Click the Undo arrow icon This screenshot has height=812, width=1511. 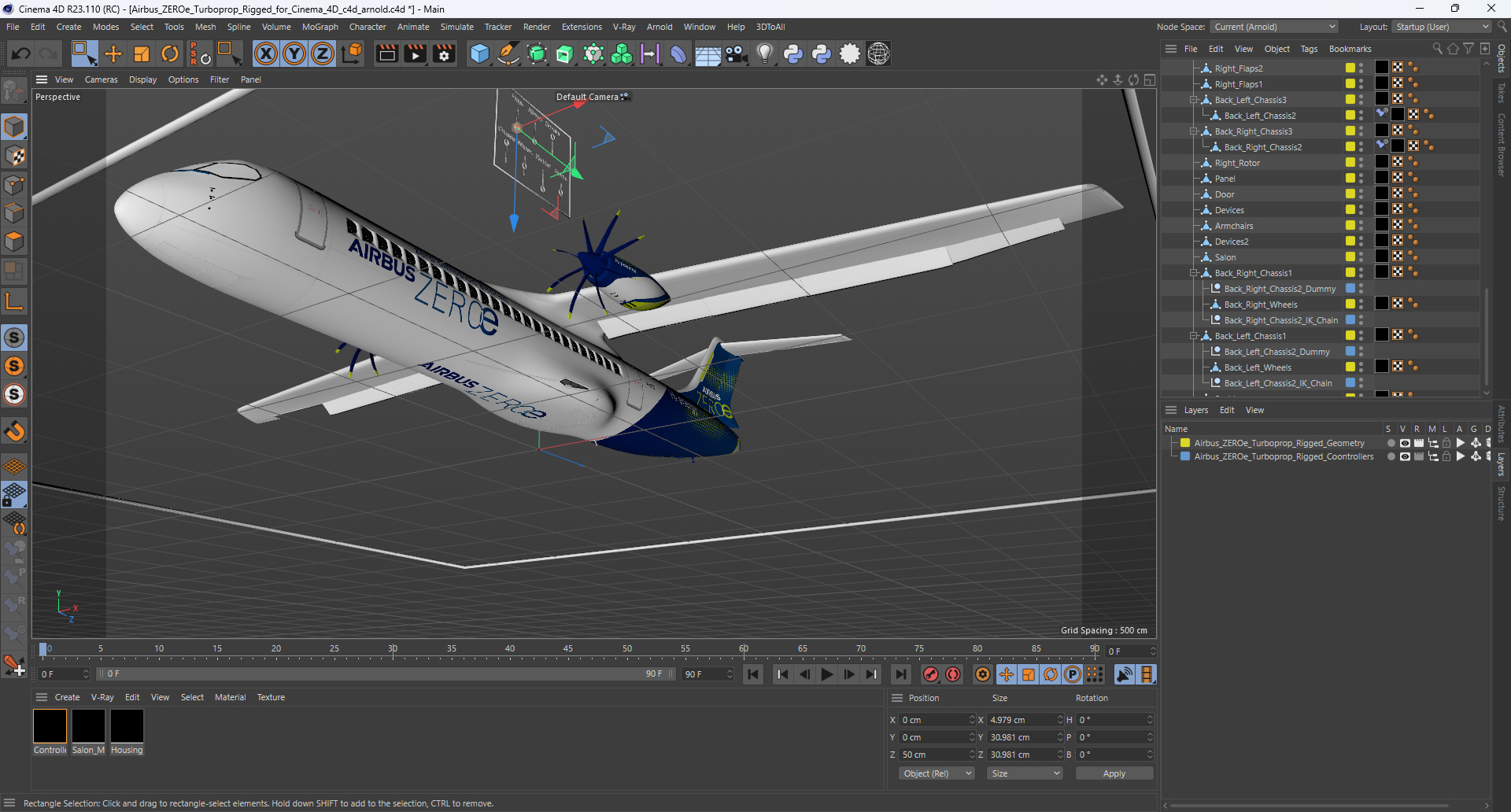[x=21, y=54]
